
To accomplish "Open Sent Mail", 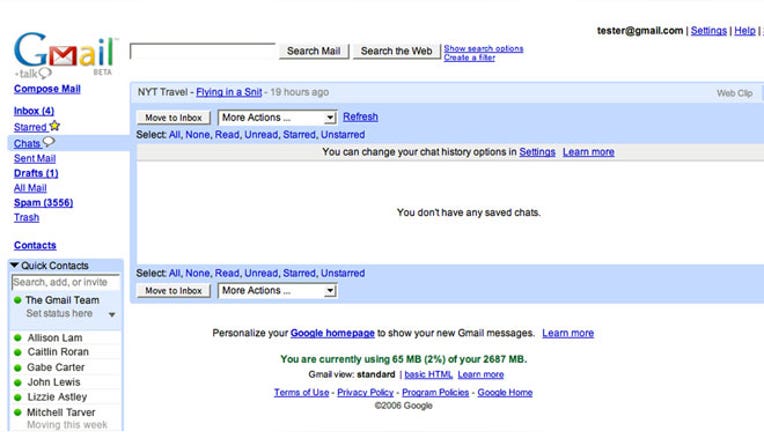I will pyautogui.click(x=35, y=158).
